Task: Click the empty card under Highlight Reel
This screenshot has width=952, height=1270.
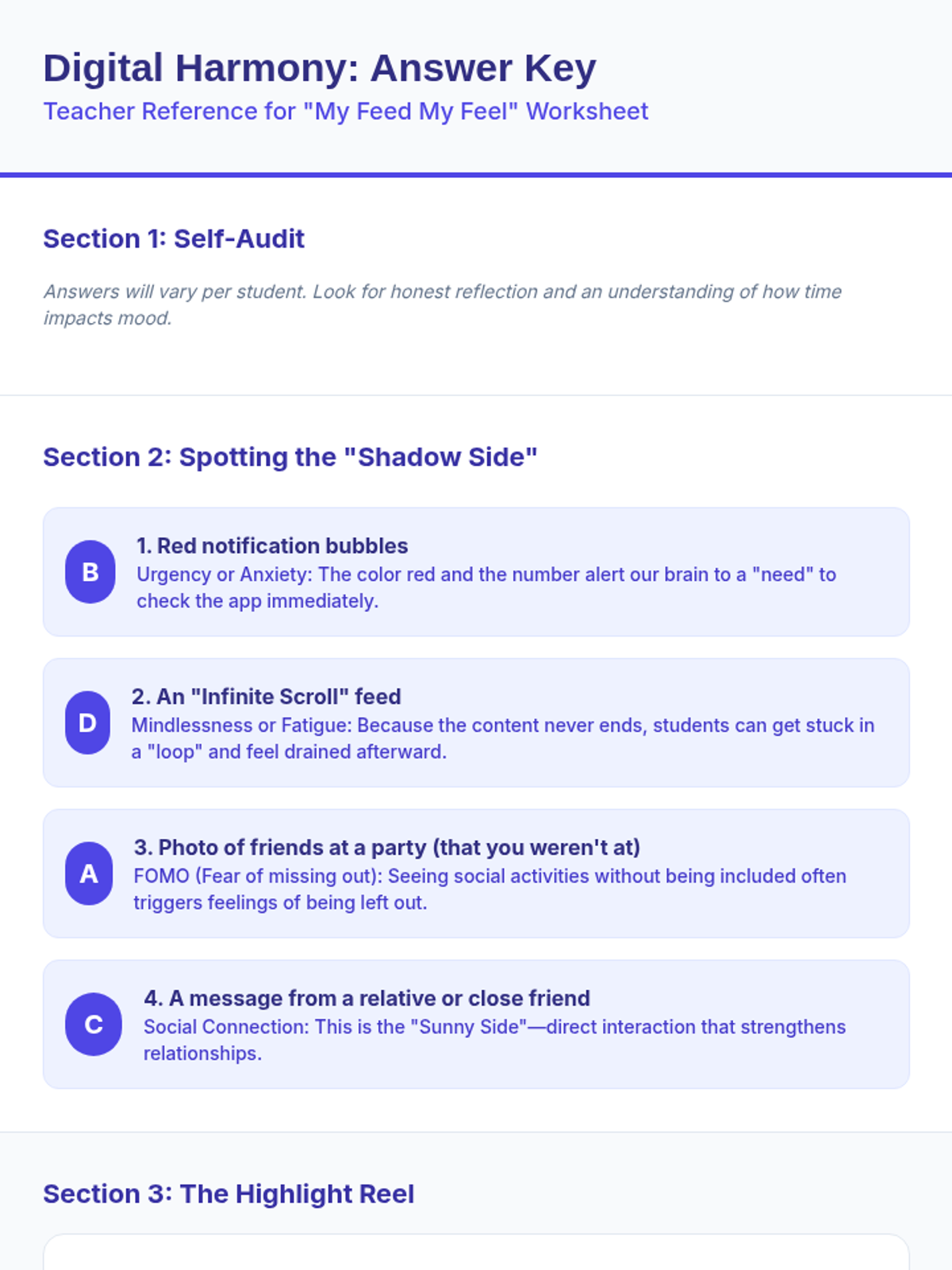Action: pos(476,1253)
